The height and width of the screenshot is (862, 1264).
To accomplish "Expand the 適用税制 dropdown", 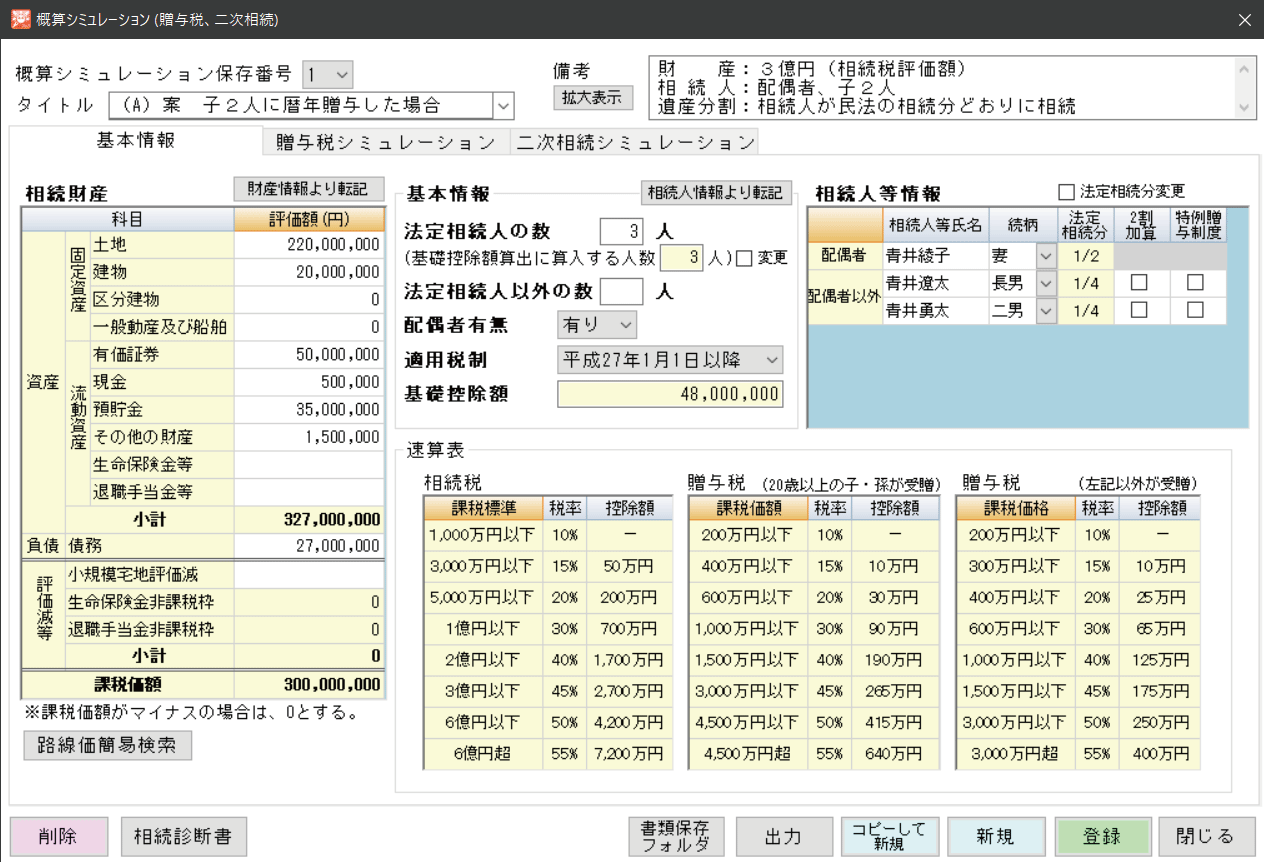I will (x=771, y=359).
